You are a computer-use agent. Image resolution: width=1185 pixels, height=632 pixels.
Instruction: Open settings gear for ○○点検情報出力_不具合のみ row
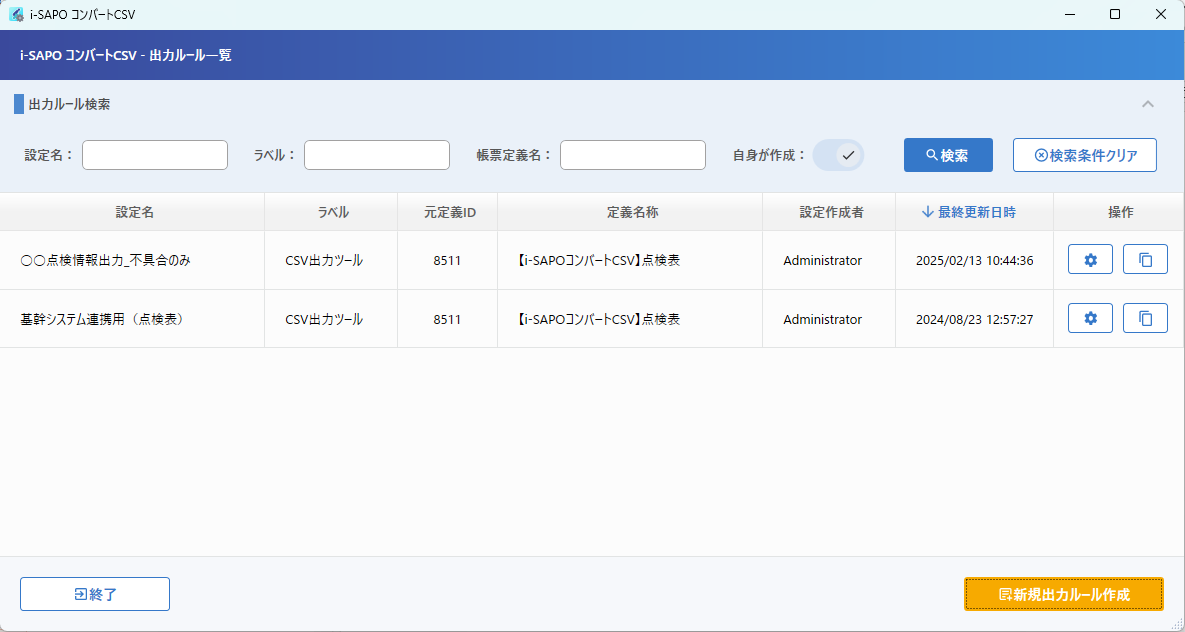point(1090,259)
